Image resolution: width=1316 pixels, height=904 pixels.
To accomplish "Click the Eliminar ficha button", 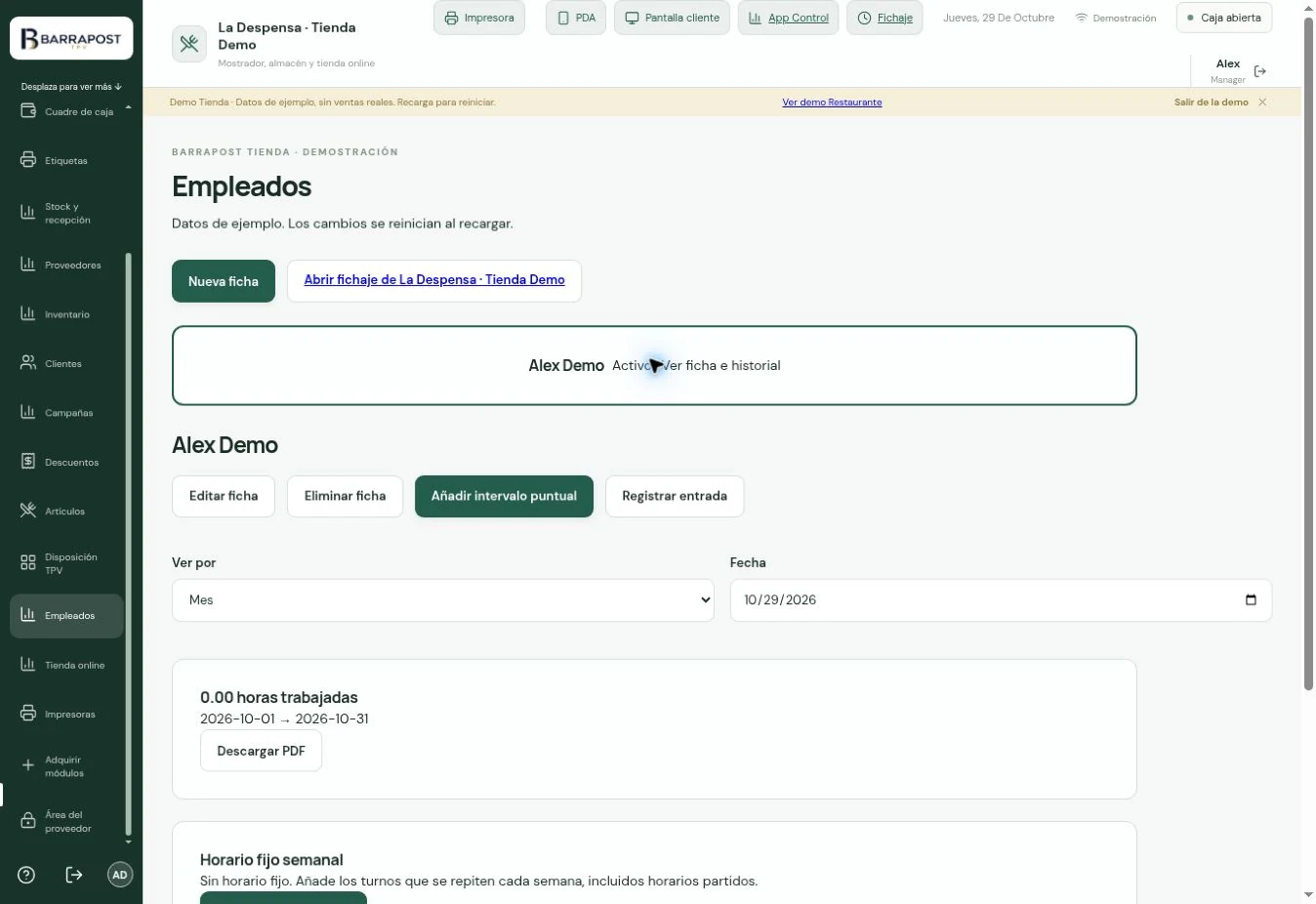I will (x=345, y=496).
